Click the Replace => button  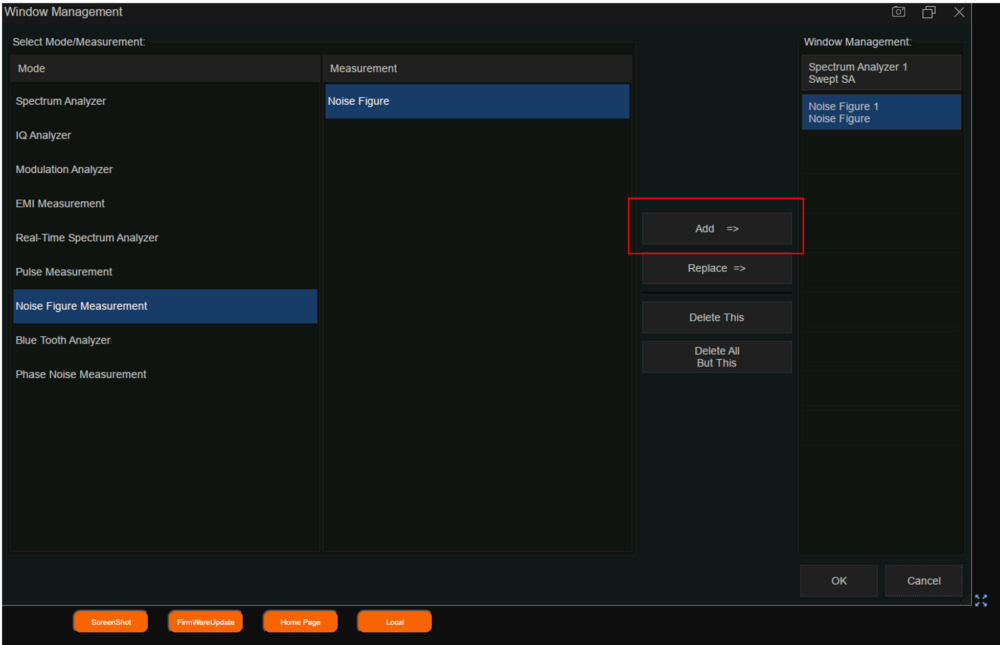[716, 268]
